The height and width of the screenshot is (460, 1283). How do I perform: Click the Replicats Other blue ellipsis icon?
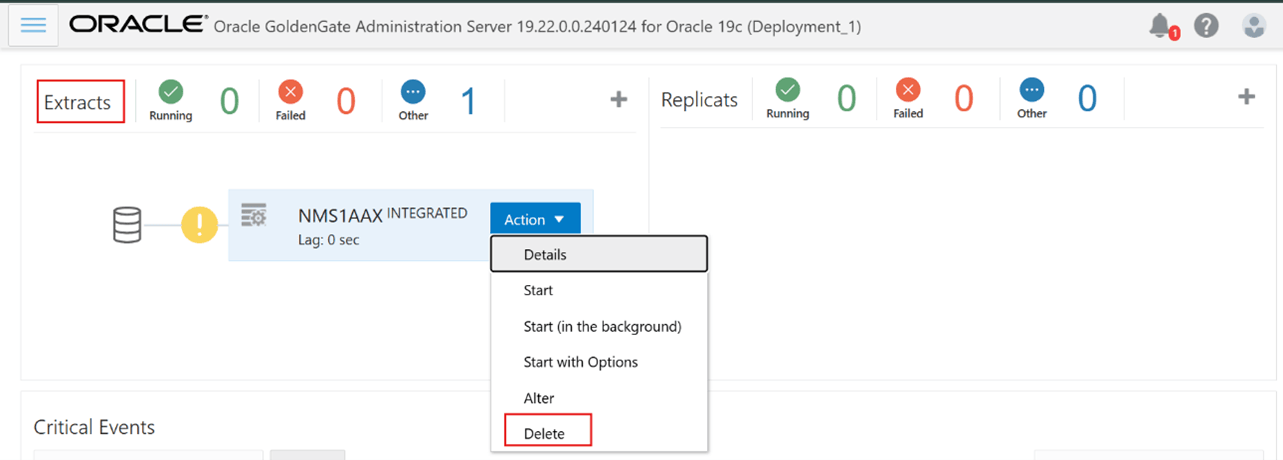tap(1032, 90)
